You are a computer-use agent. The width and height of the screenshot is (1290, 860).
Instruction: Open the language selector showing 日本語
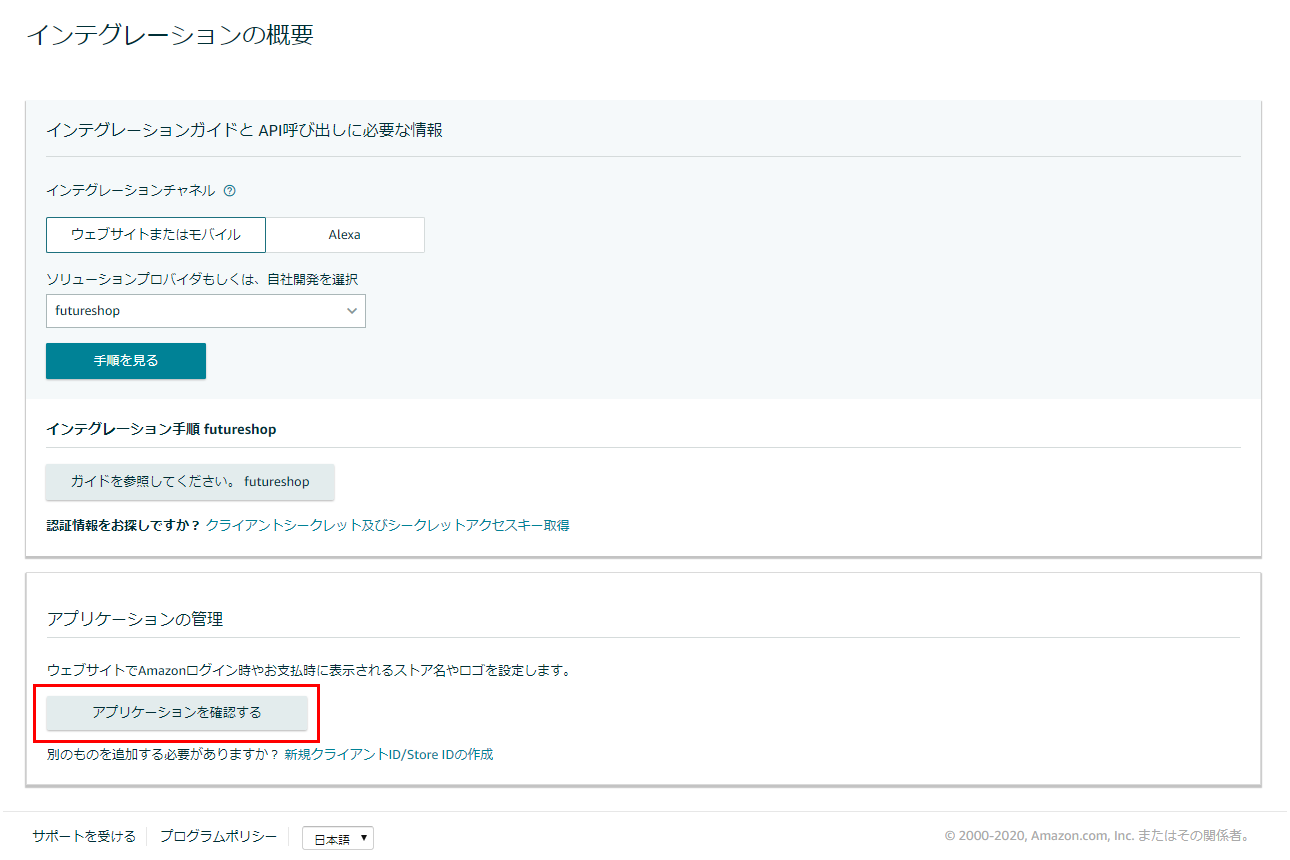click(x=337, y=837)
